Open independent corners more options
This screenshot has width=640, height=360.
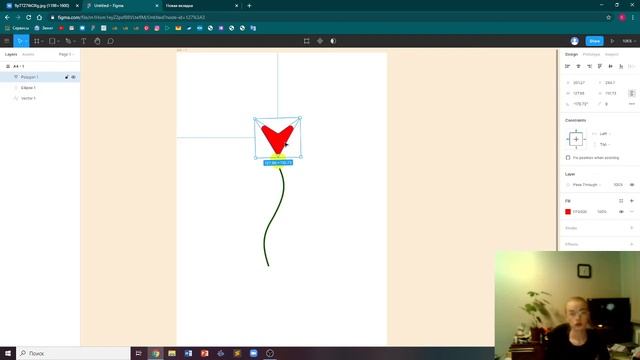coord(632,104)
